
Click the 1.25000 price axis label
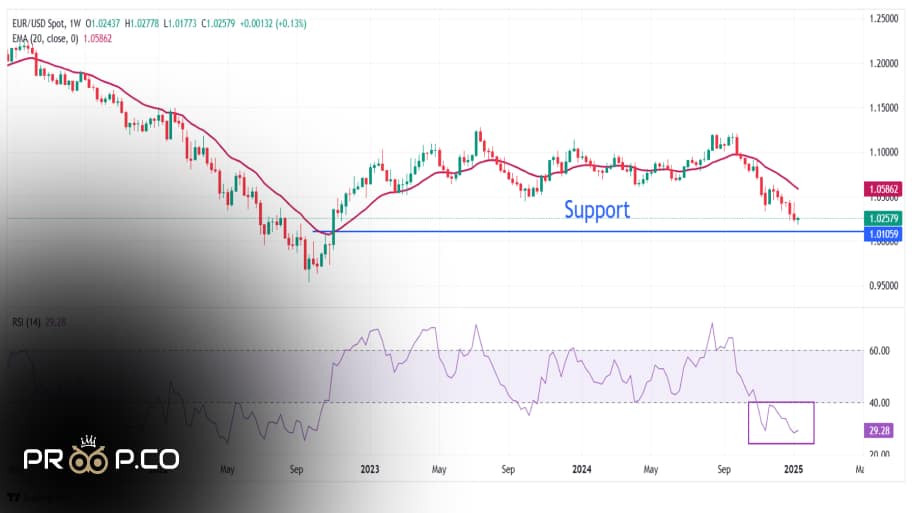pos(884,19)
